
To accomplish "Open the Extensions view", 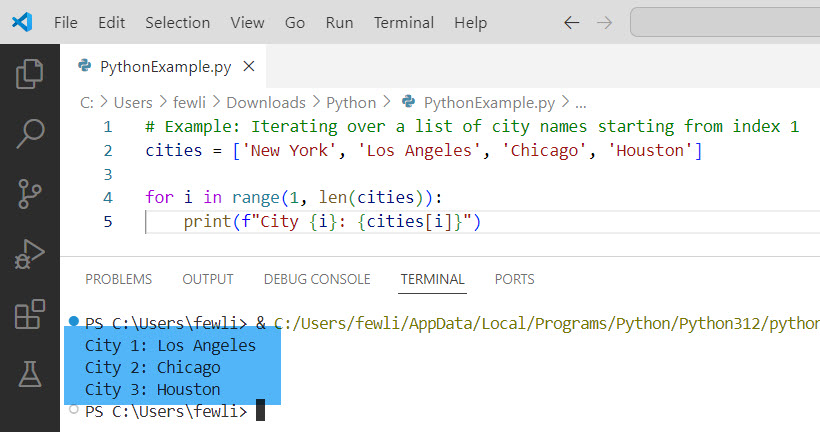I will tap(30, 314).
